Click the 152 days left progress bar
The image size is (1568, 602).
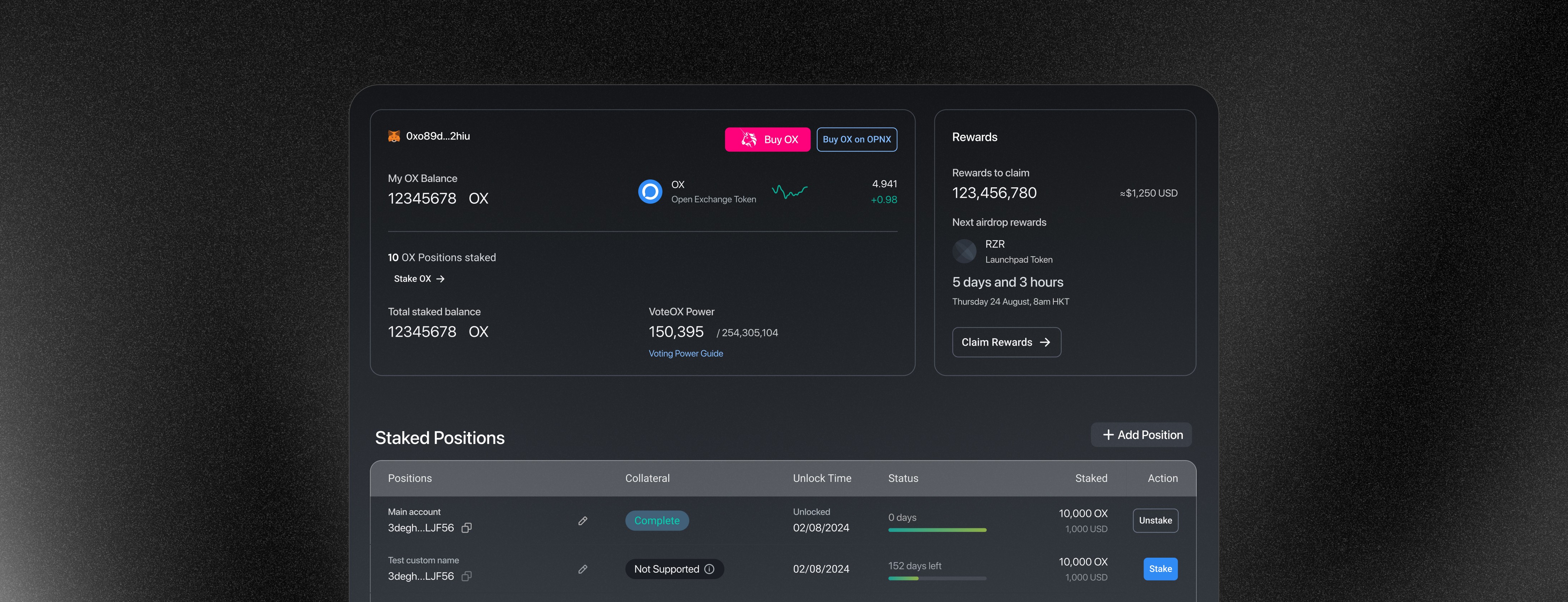pyautogui.click(x=937, y=578)
